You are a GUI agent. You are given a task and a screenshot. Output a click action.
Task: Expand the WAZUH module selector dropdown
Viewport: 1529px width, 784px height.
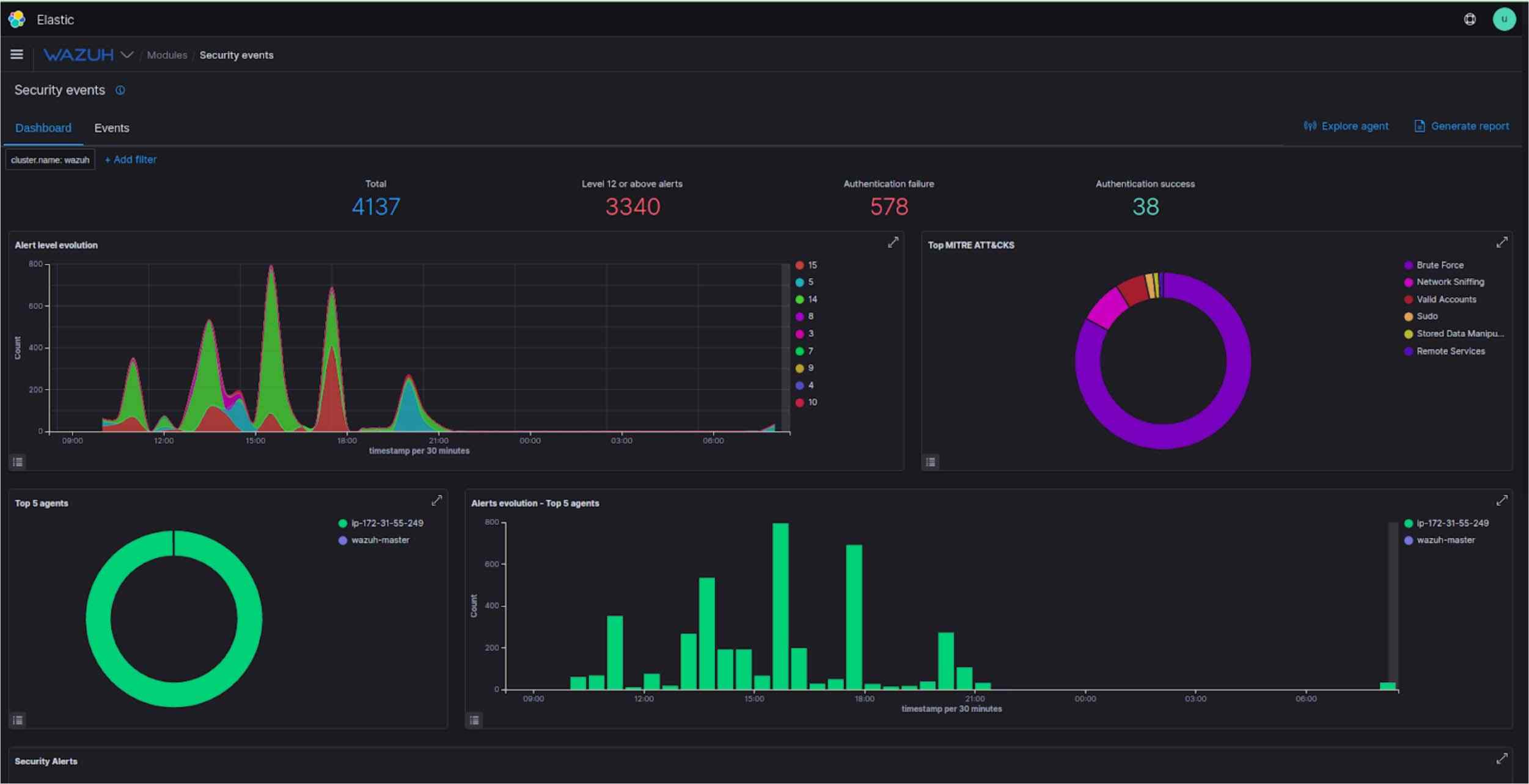point(127,54)
